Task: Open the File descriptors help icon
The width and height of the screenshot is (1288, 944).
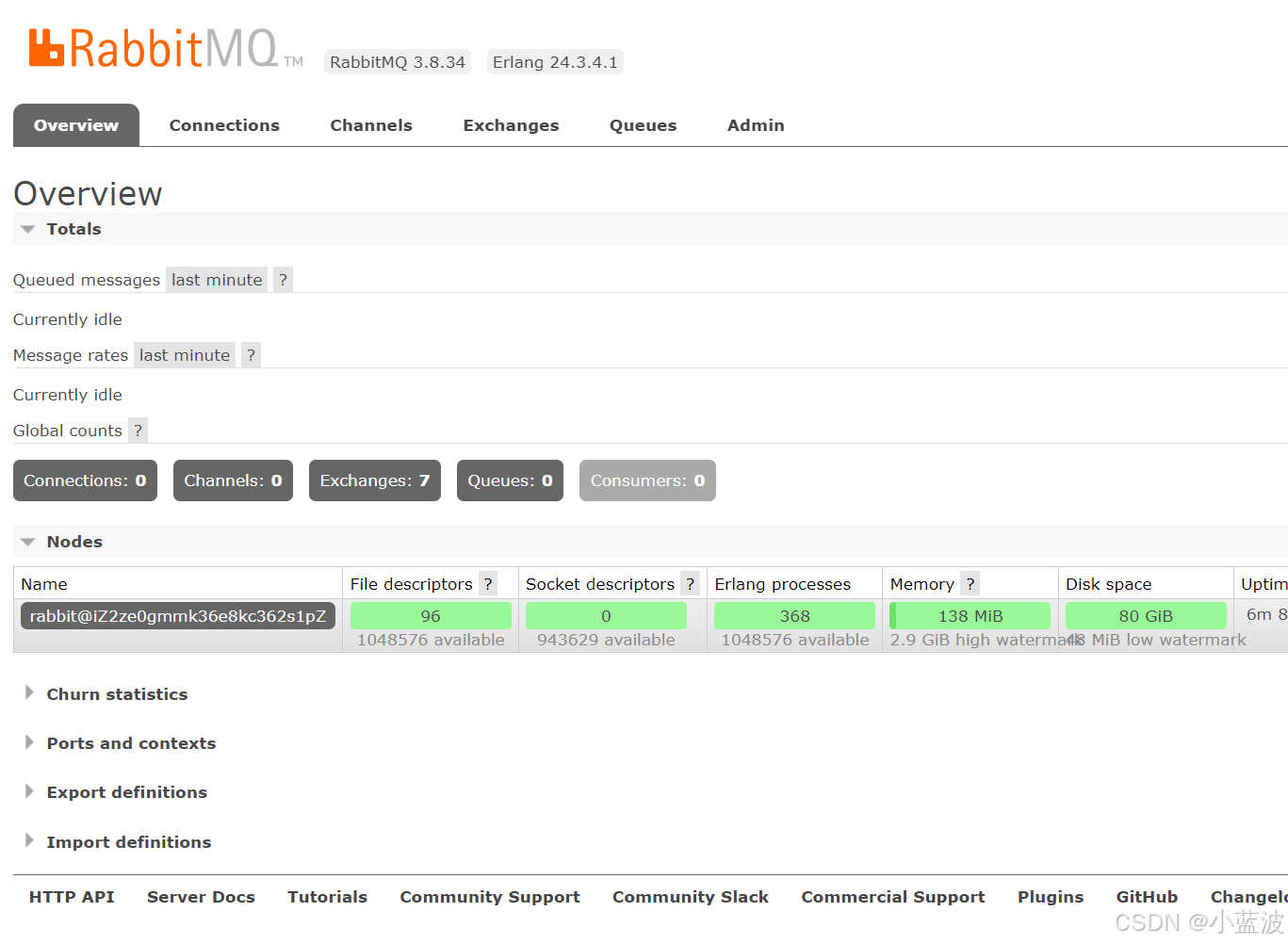Action: coord(487,584)
